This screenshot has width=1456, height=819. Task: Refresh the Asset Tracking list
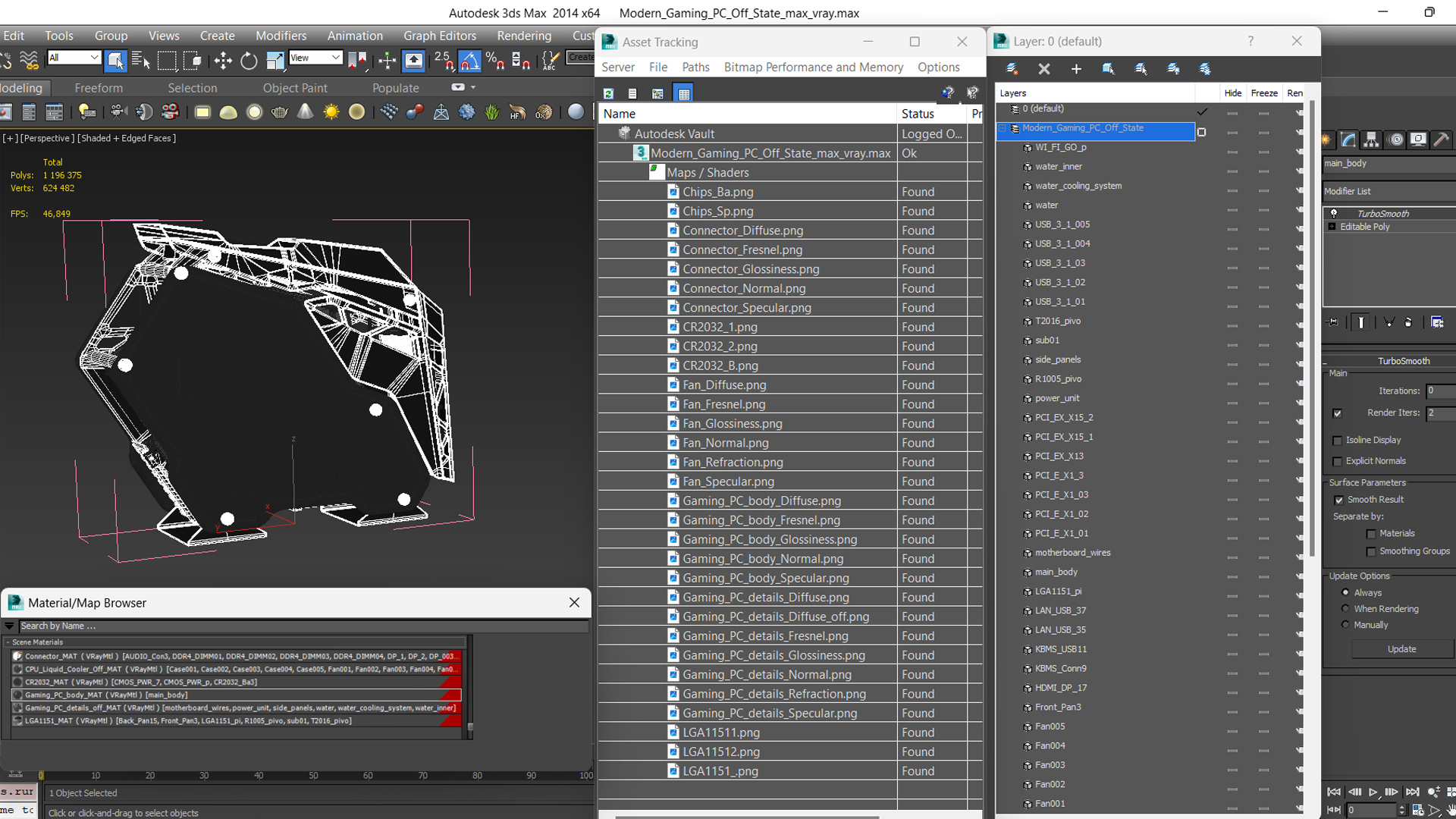[x=608, y=93]
